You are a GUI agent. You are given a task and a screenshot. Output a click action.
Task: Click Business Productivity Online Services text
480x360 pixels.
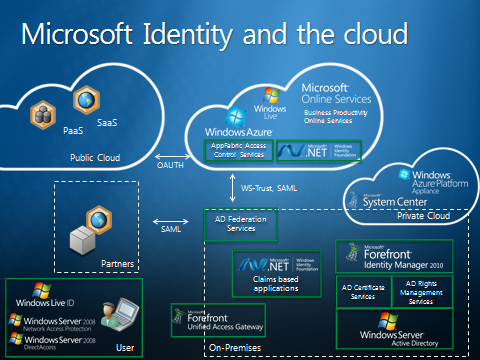[336, 117]
